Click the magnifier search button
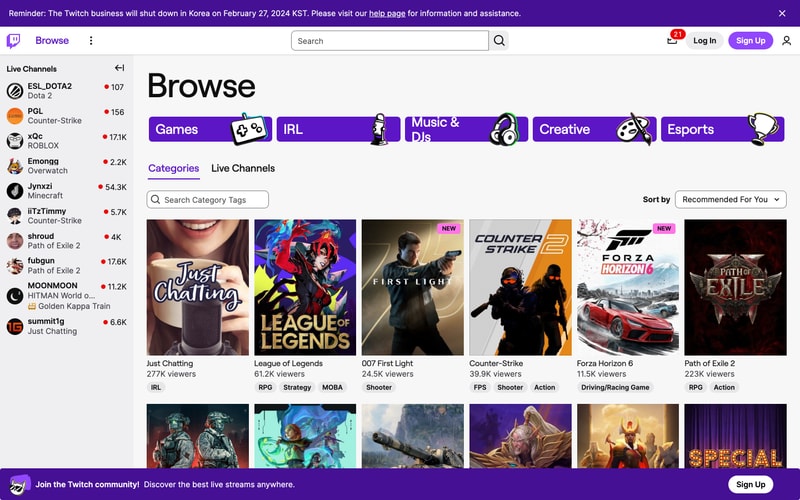 pos(499,41)
